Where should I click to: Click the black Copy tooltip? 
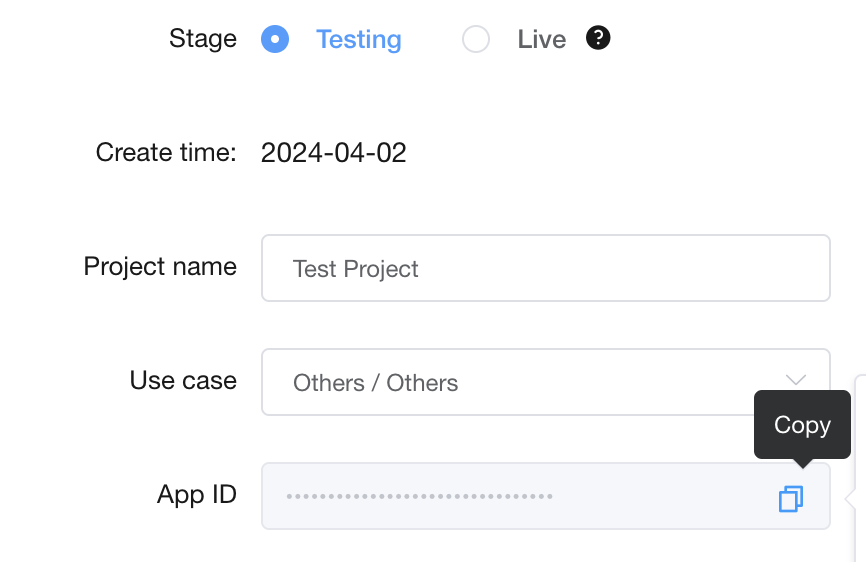[802, 425]
